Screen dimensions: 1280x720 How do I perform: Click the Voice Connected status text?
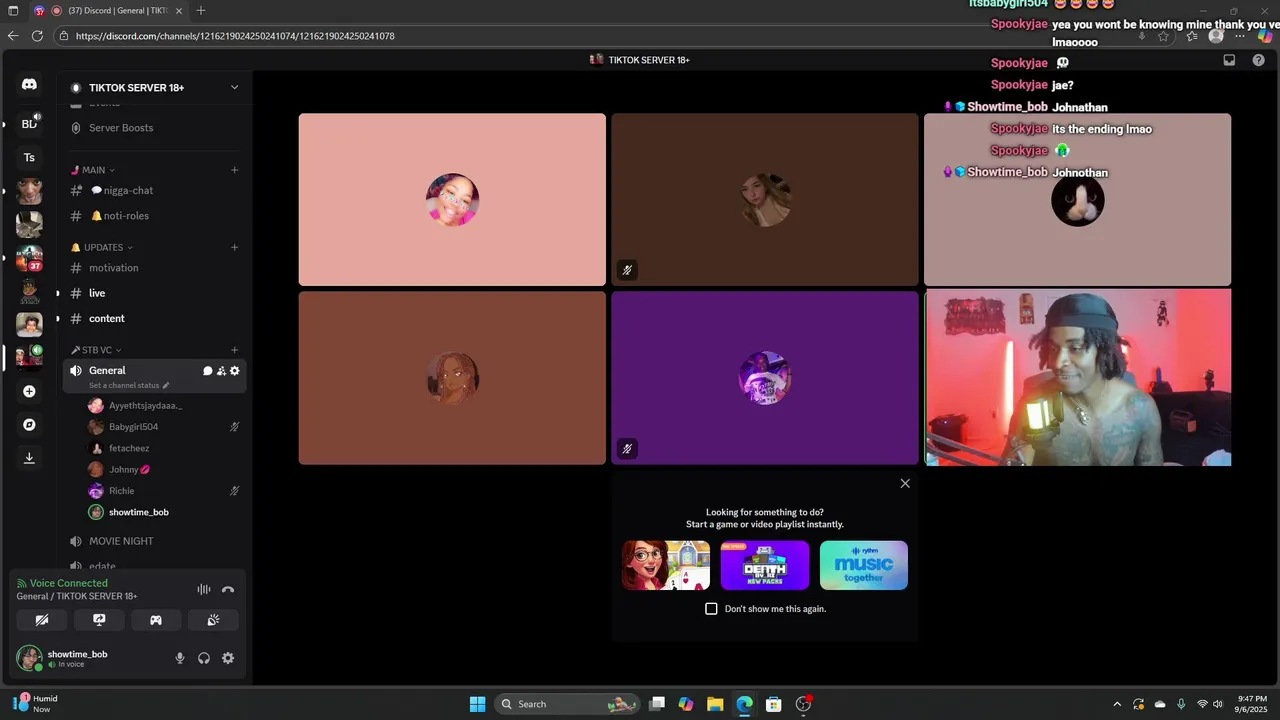point(68,583)
